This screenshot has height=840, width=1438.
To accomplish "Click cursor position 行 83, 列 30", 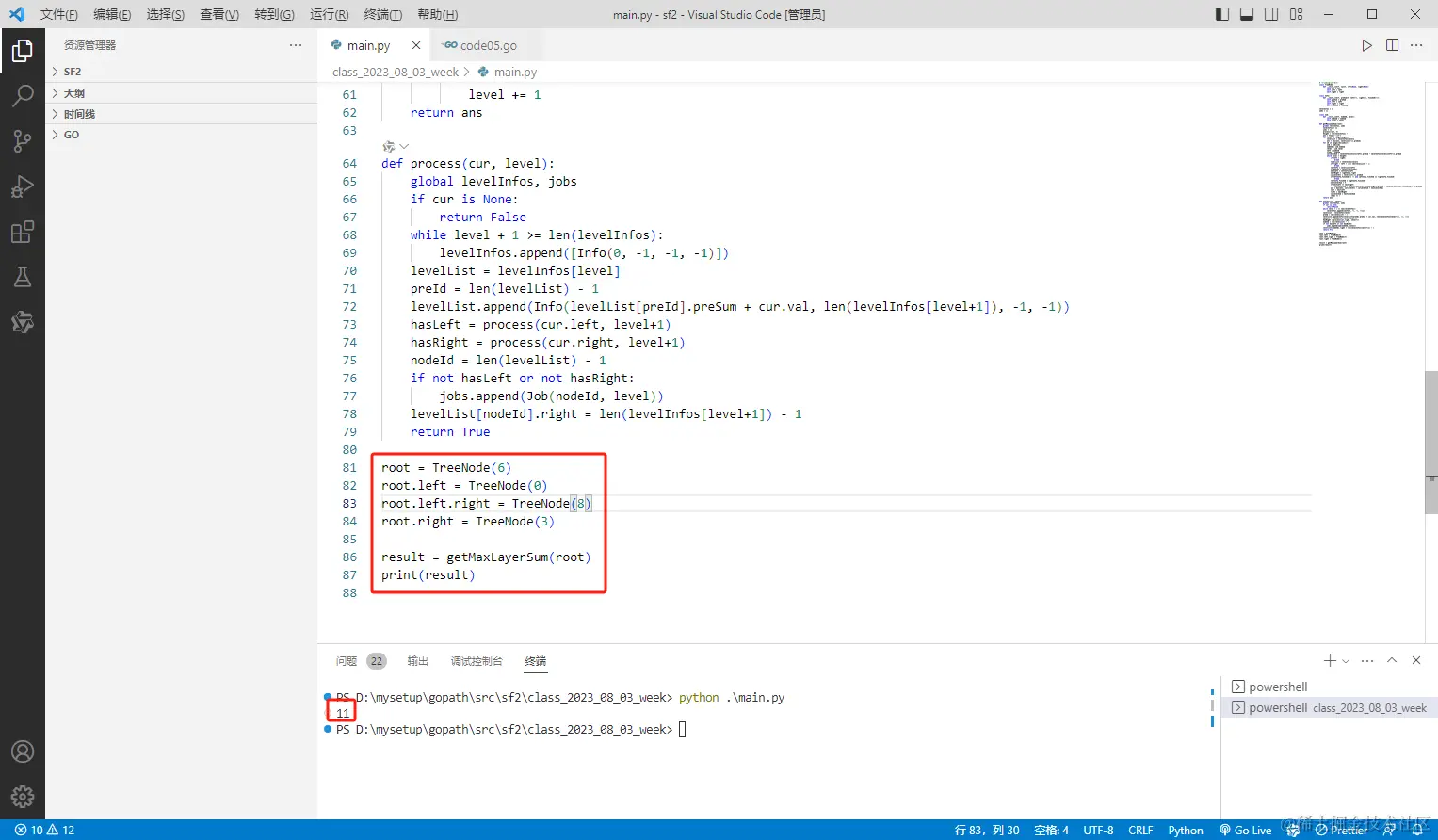I will [987, 830].
